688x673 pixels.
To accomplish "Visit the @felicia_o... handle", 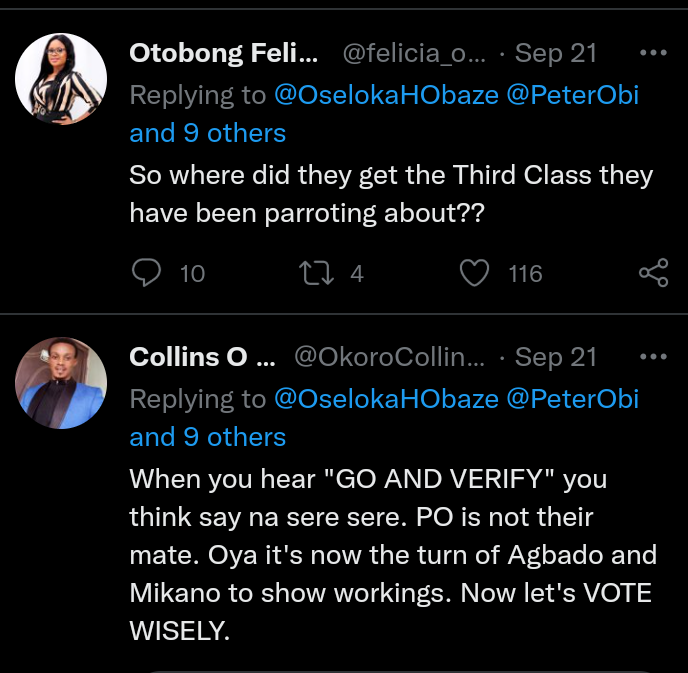I will click(x=415, y=54).
